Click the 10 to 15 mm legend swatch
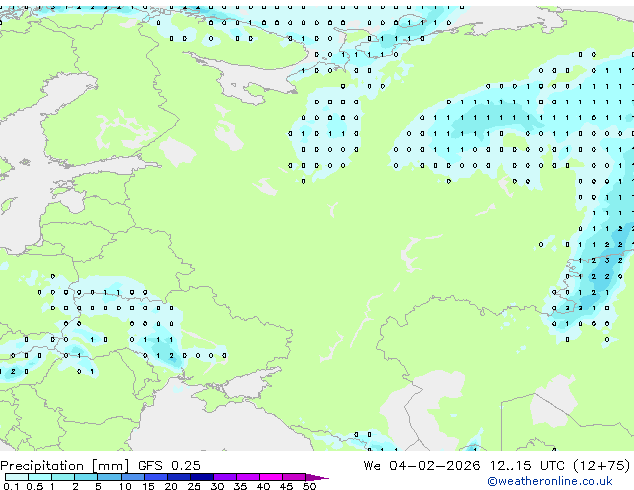 [x=132, y=477]
